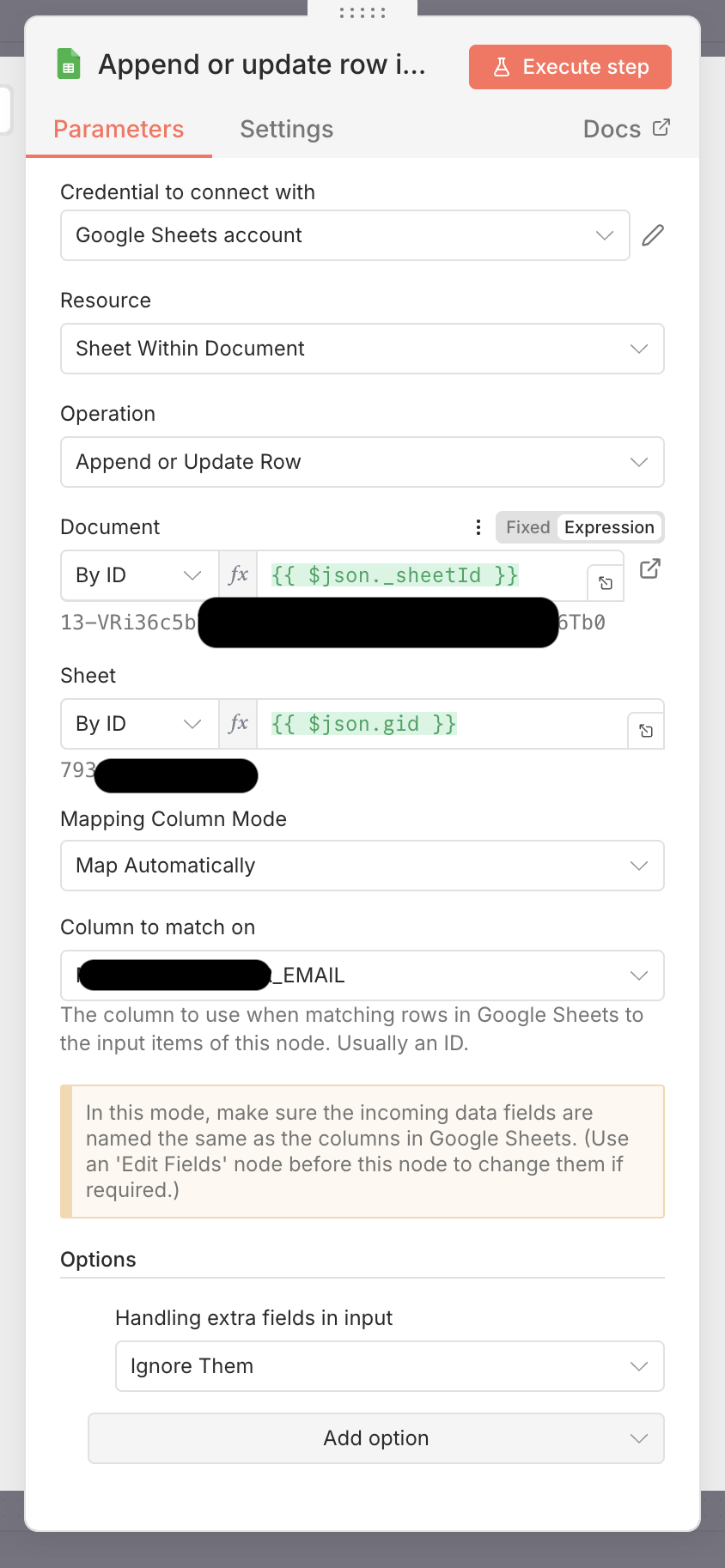Switch to the Settings tab
Screen dimensions: 725x1568
286,129
